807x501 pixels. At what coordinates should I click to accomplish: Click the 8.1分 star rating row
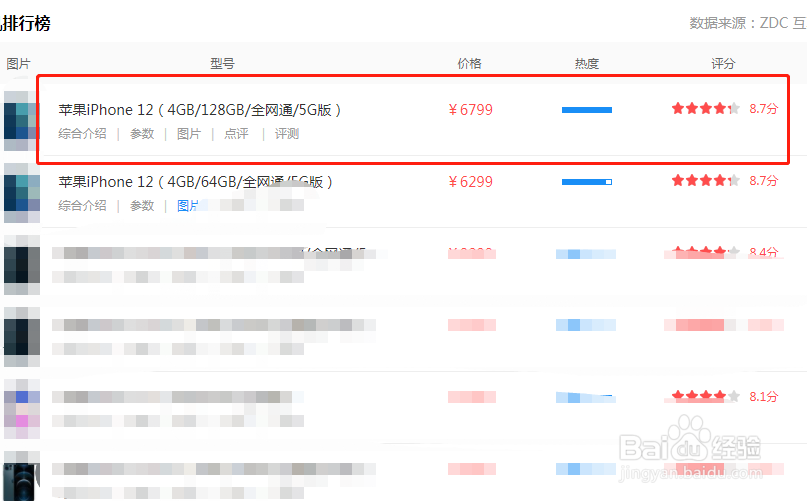pos(725,396)
